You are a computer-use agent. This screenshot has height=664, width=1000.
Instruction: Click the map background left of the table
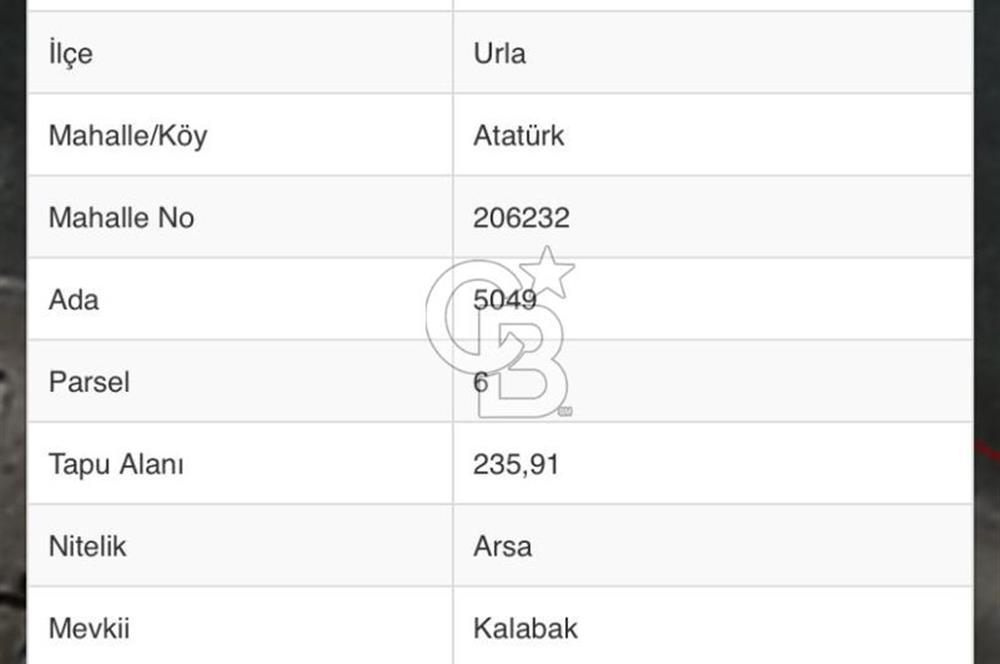(x=12, y=400)
